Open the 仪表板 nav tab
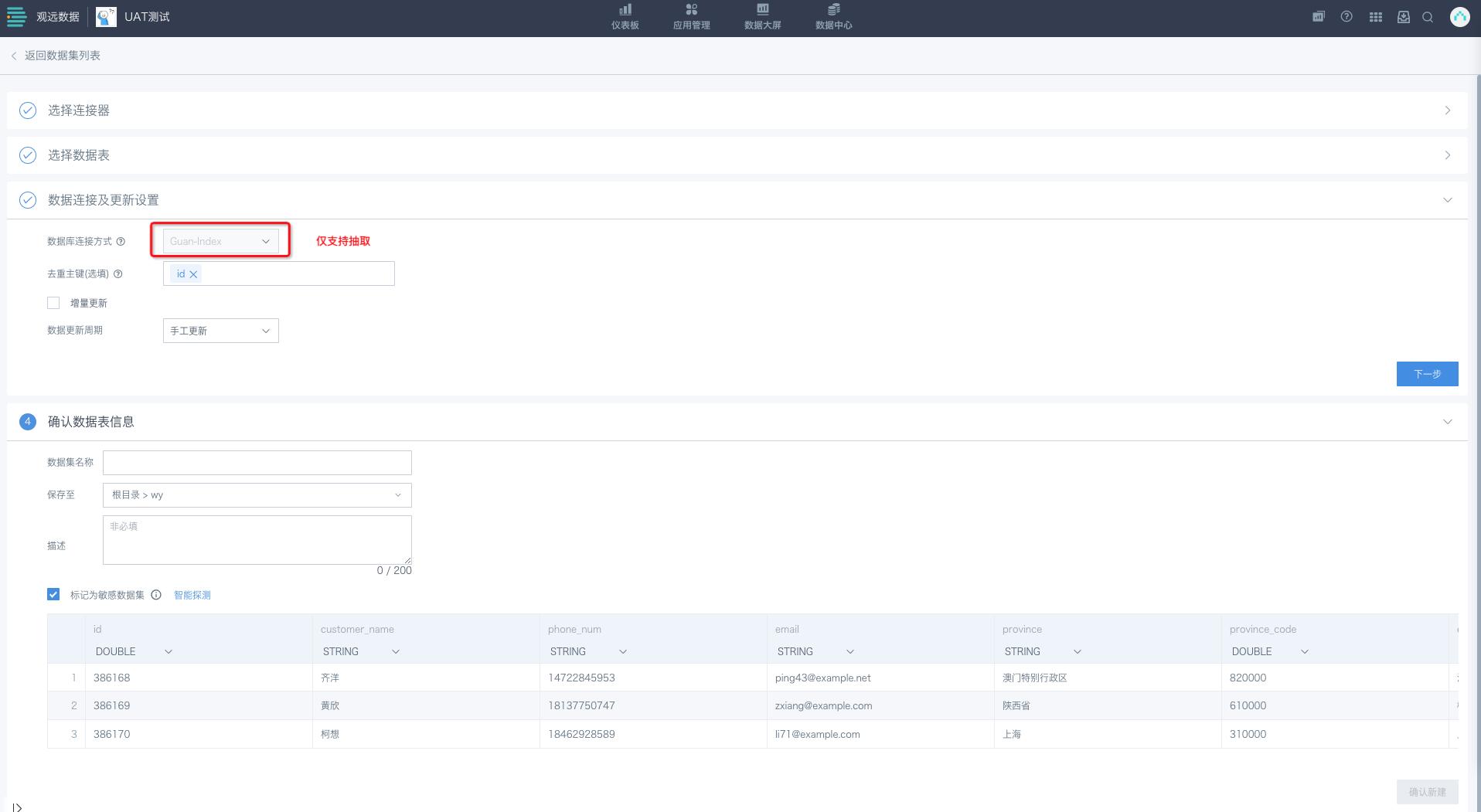Viewport: 1481px width, 812px height. pos(625,17)
